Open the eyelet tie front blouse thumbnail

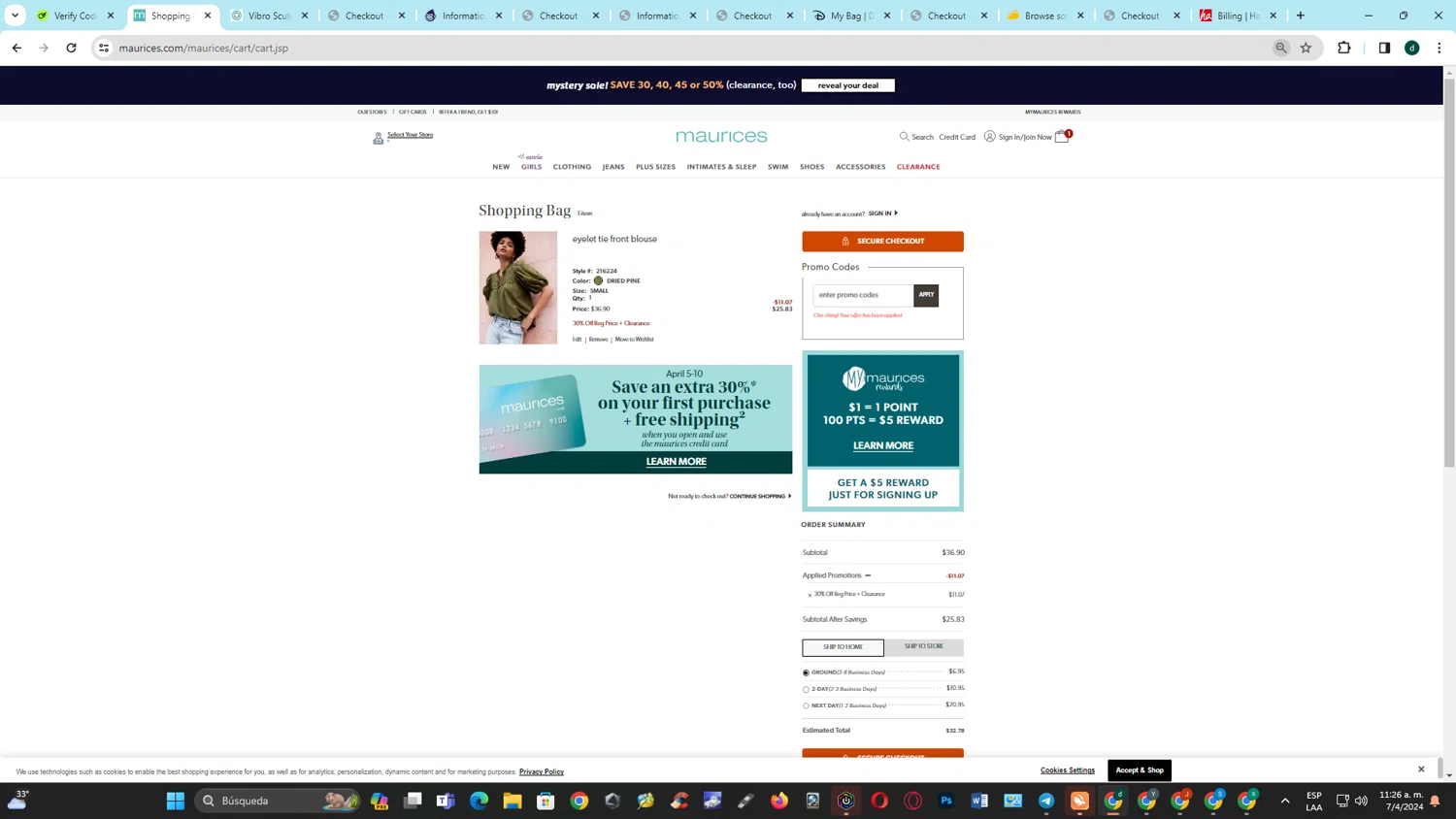click(518, 287)
